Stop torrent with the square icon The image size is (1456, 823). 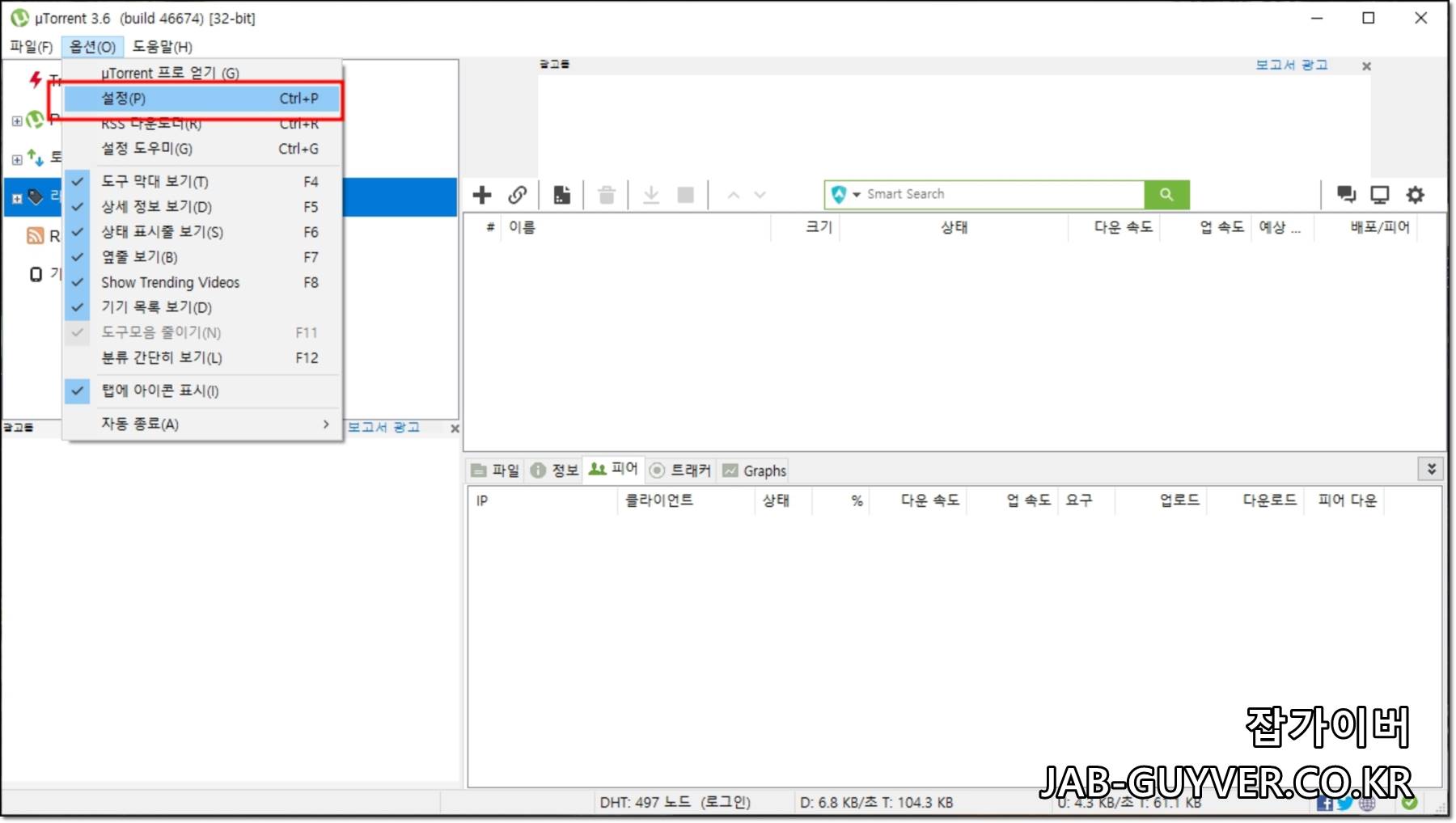tap(686, 195)
